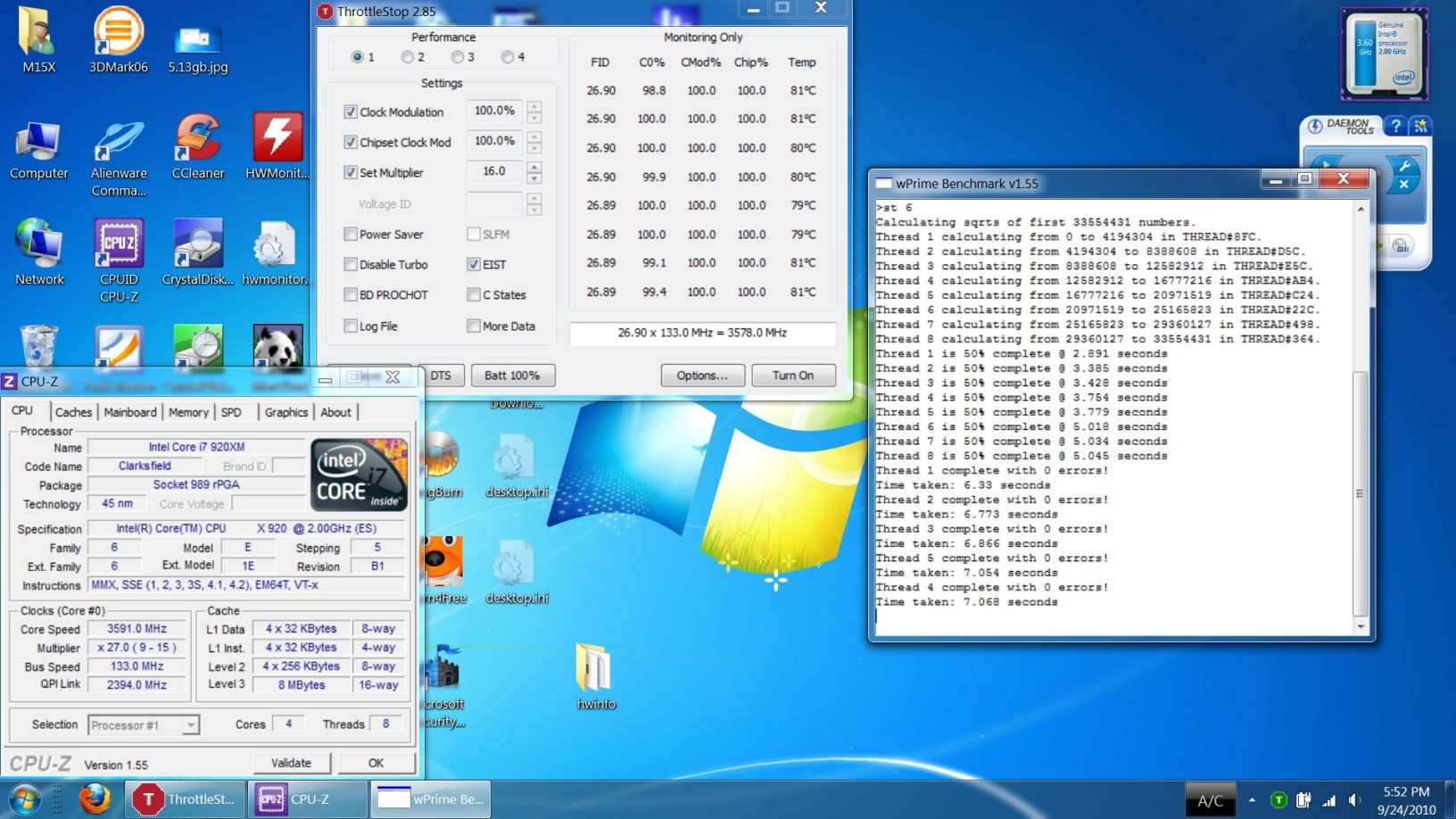This screenshot has height=819, width=1456.
Task: Toggle the Clock Modulation checkbox
Action: (351, 112)
